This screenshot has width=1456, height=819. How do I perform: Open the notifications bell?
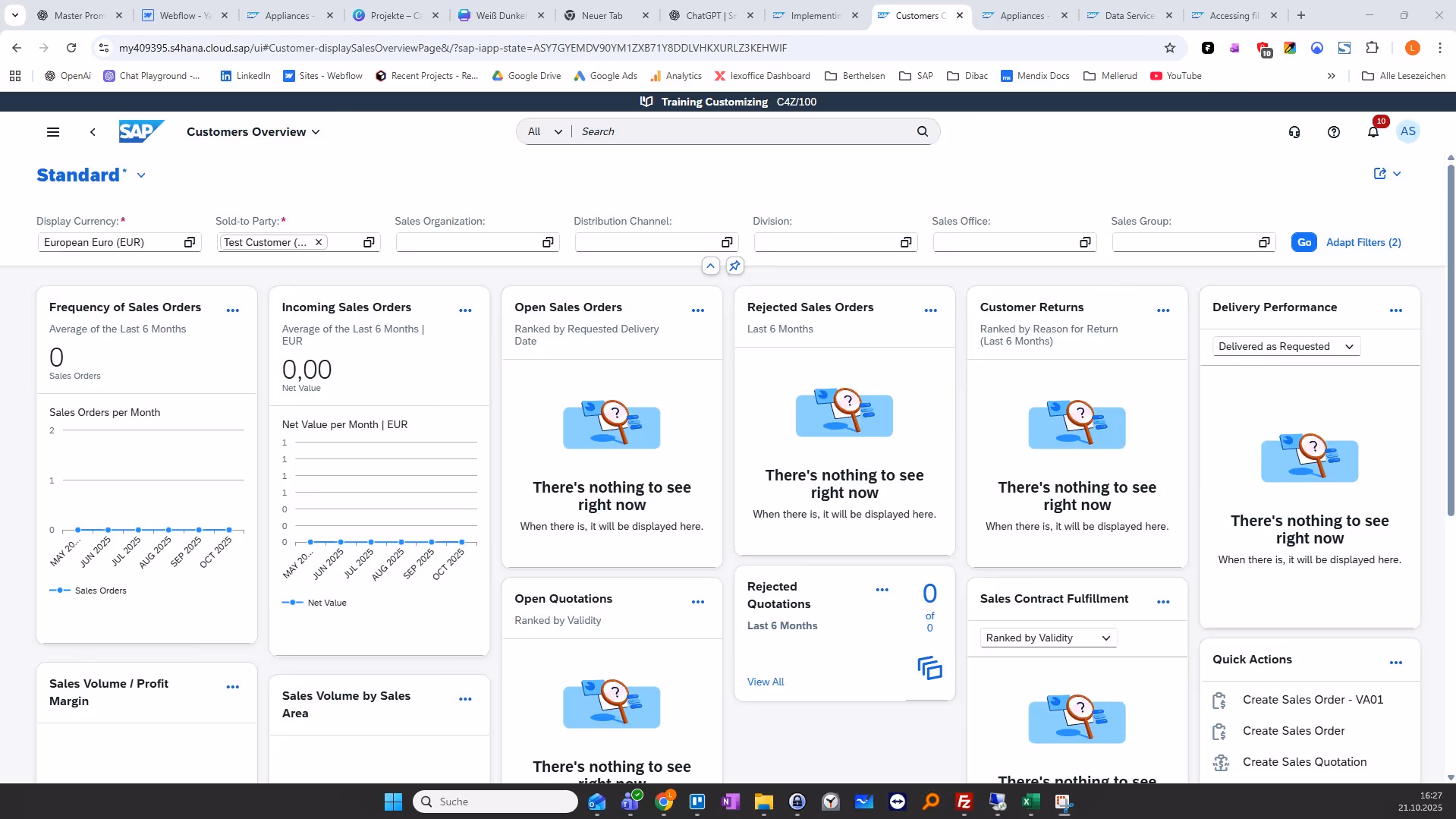[x=1373, y=132]
